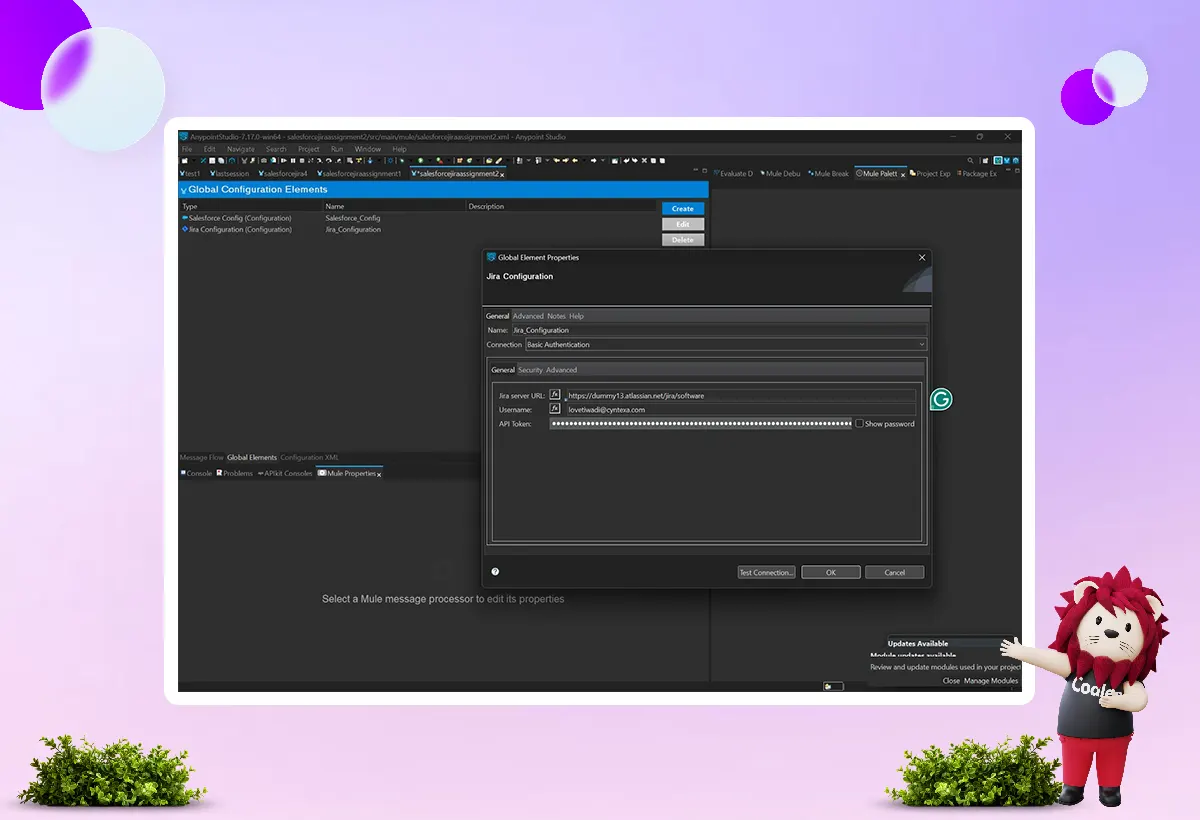
Task: Open the Project Exp view tab
Action: pos(930,174)
